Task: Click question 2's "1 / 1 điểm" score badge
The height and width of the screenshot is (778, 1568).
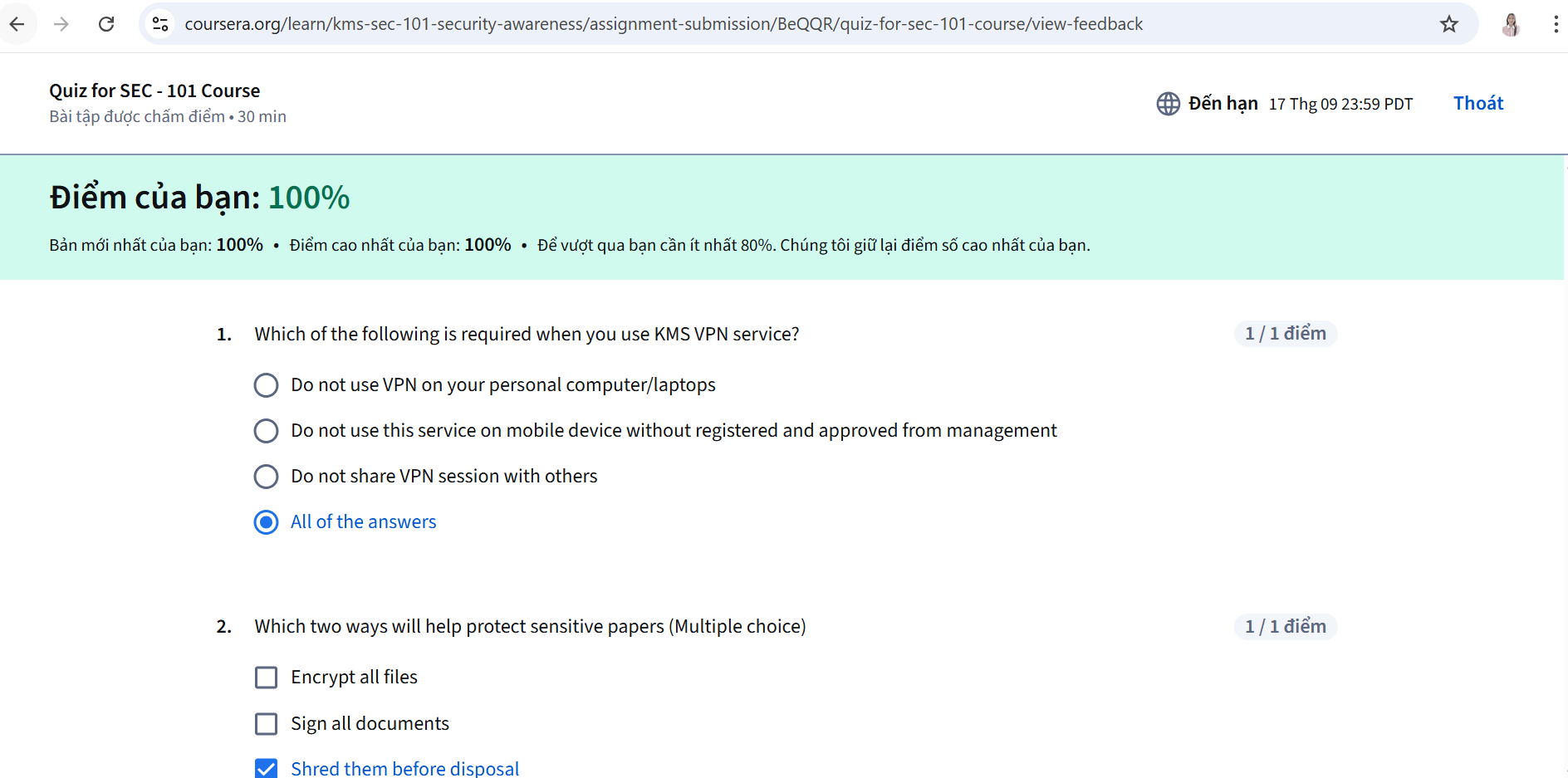Action: 1285,627
